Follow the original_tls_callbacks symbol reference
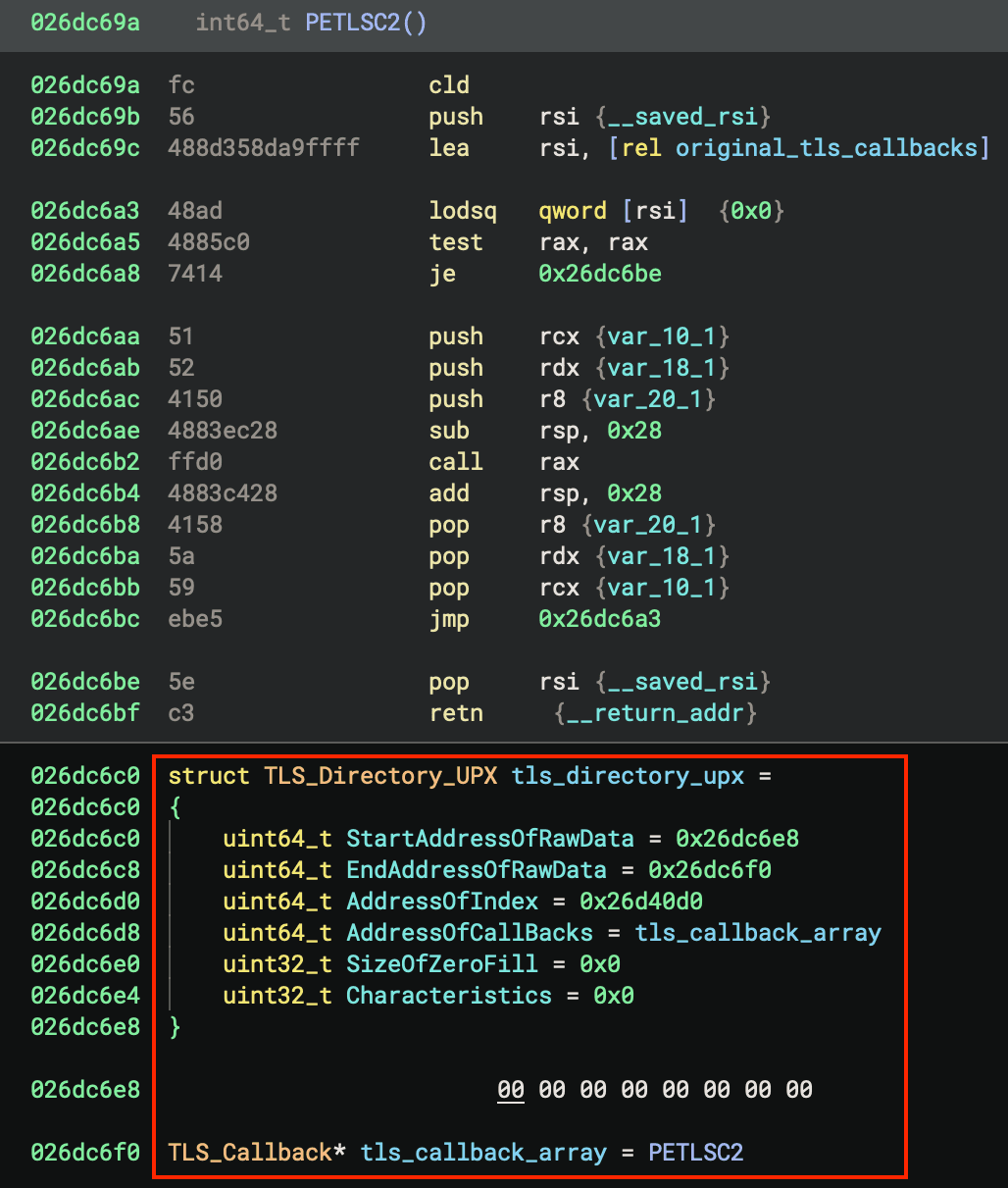Screen dimensions: 1008x1188 827,148
